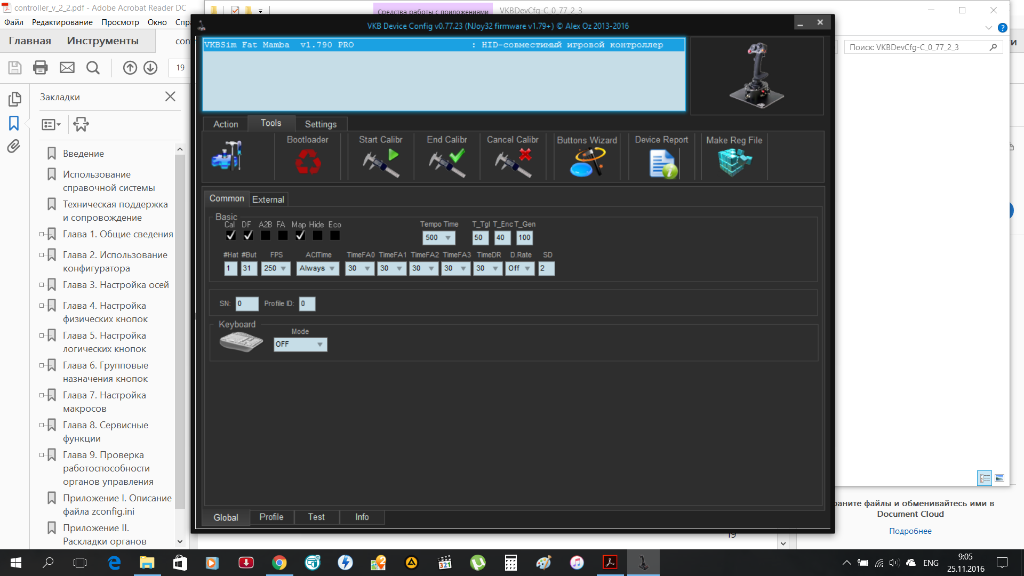Toggle the Cal checkbox
This screenshot has width=1024, height=576.
(231, 235)
